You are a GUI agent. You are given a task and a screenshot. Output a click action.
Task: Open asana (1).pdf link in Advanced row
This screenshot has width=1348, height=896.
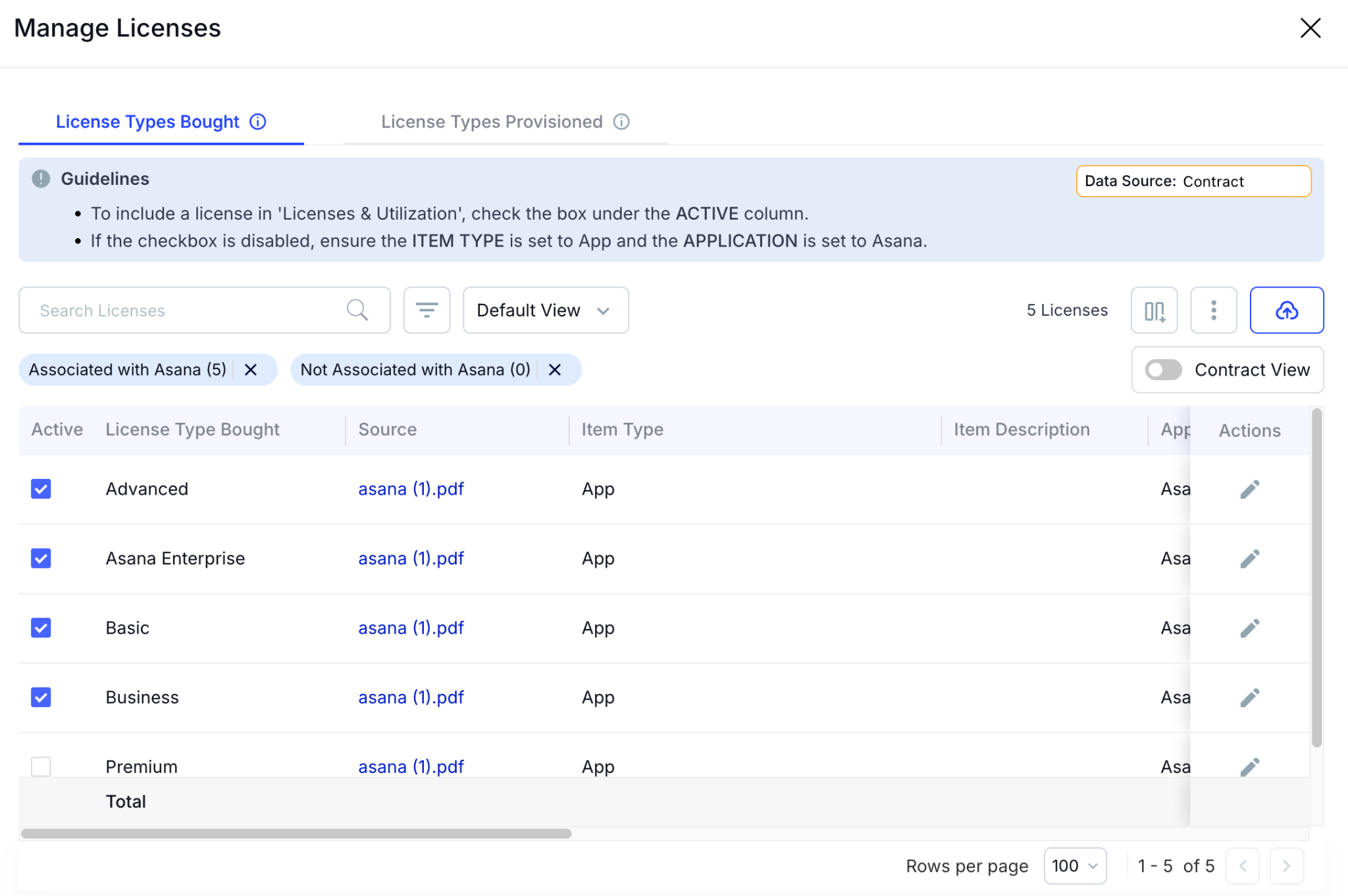pyautogui.click(x=411, y=489)
